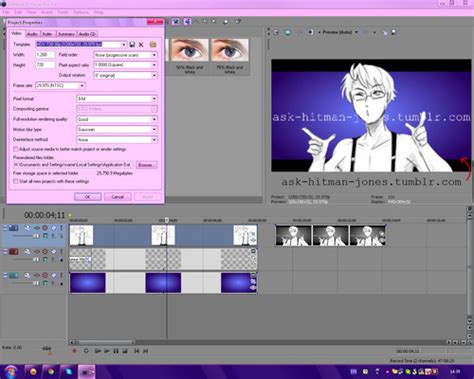Image resolution: width=474 pixels, height=379 pixels.
Task: Click the Split Screen View icon in preview
Action: (310, 32)
